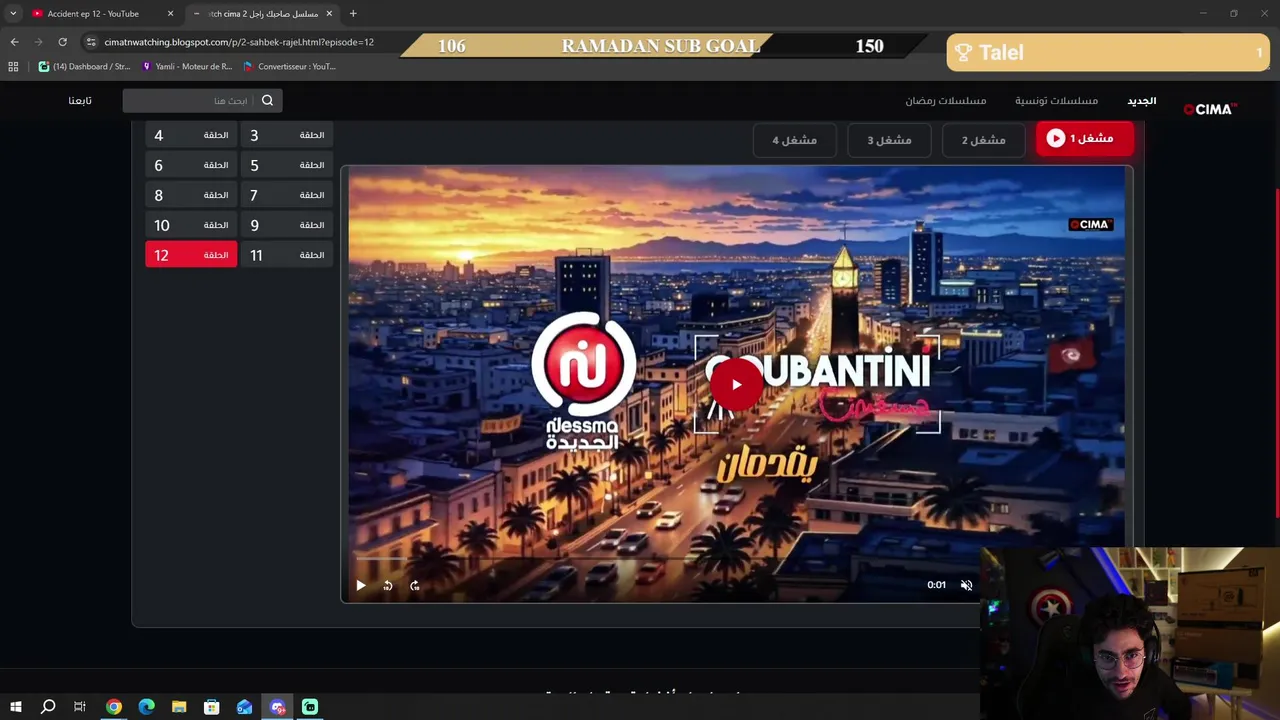
Task: Click the CIMA watermark in the video corner
Action: [x=1090, y=224]
